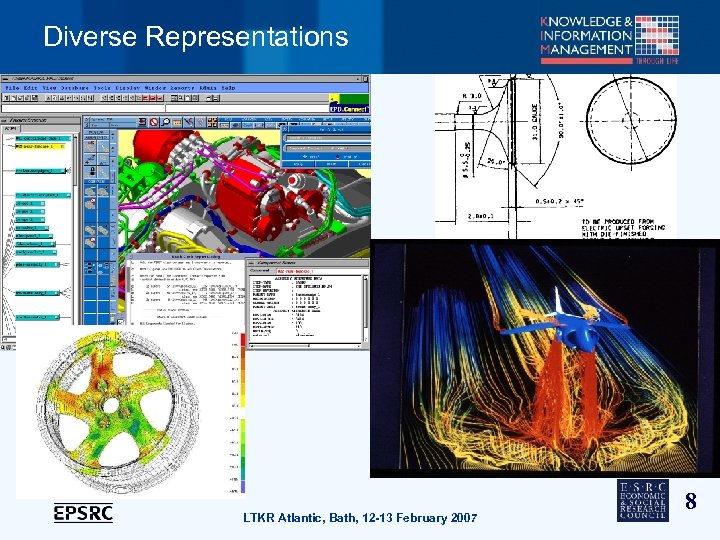Click the footer 'LTKR Atlantic, Bath, 12-13 February 2007'
Viewport: 720px width, 540px height.
tap(360, 518)
